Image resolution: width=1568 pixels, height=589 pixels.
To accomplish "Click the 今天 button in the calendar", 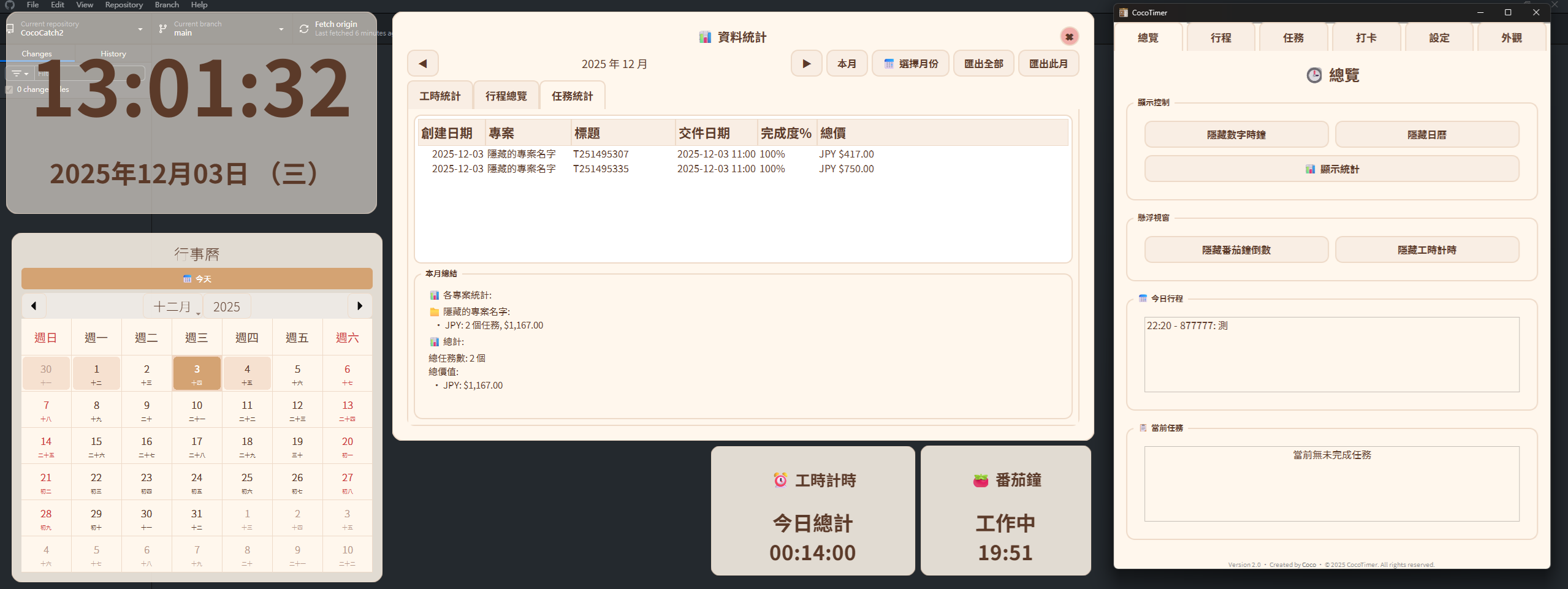I will [x=197, y=279].
